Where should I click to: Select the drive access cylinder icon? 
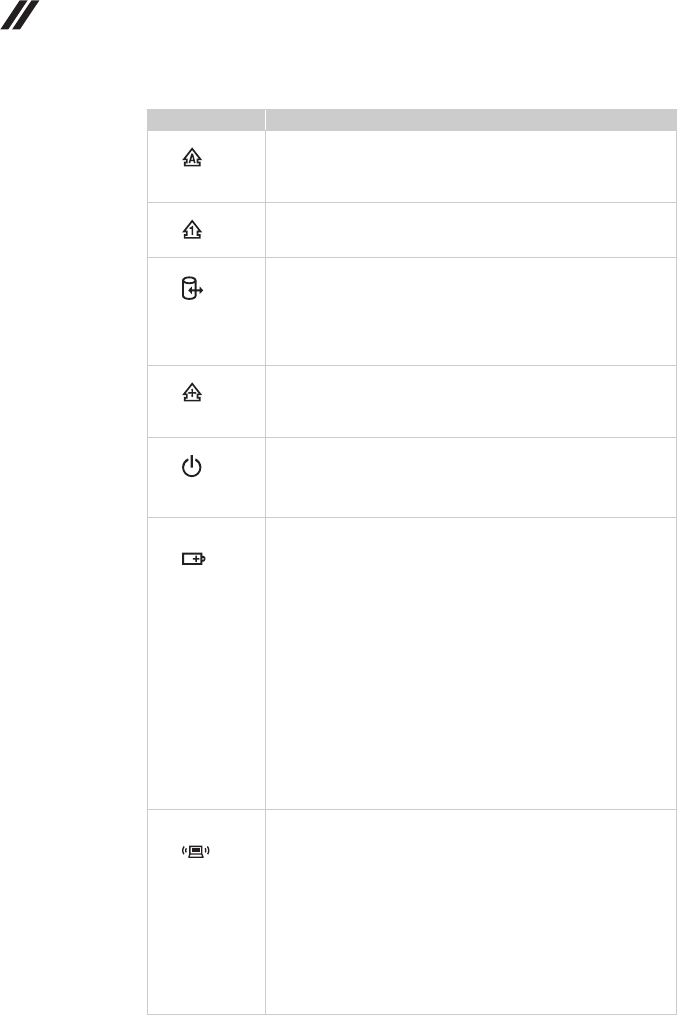[x=187, y=289]
